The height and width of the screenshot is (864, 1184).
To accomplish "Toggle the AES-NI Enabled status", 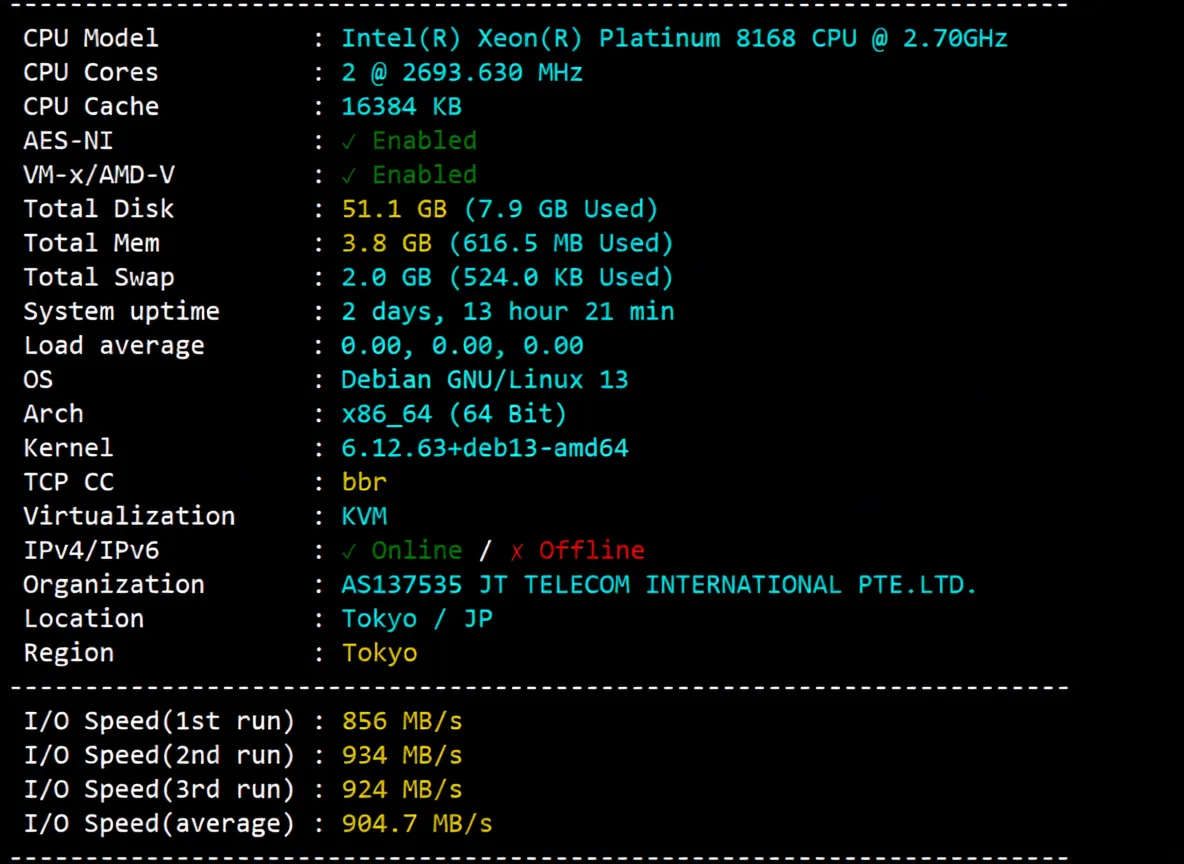I will point(424,140).
